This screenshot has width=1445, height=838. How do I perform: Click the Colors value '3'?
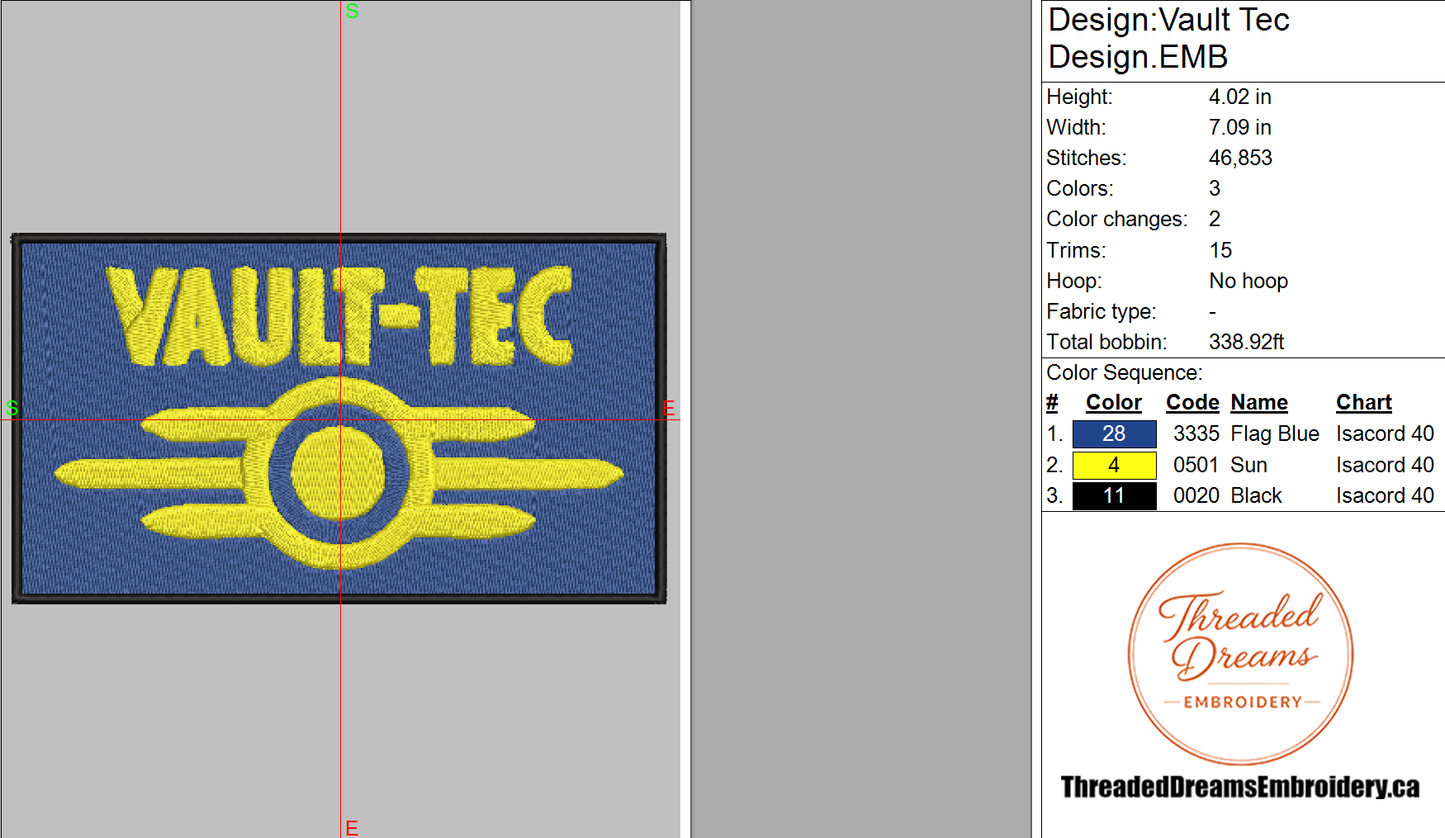1215,189
